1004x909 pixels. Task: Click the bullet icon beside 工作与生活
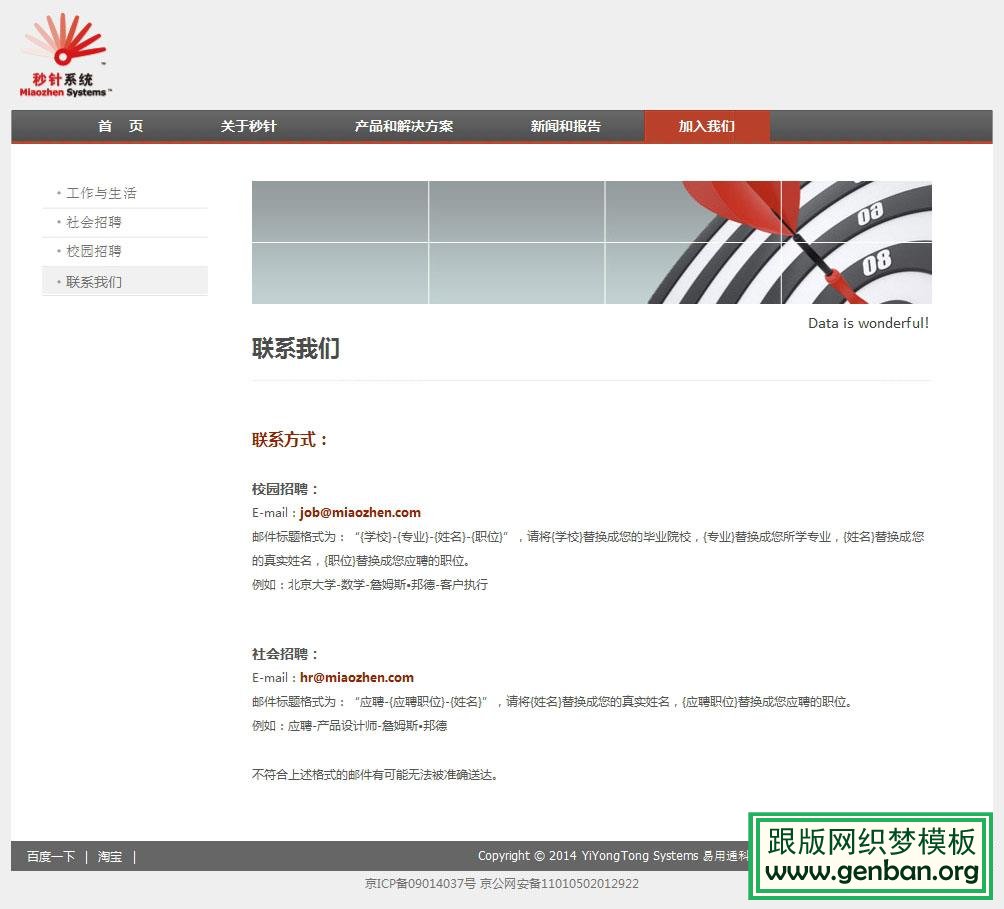pos(58,193)
